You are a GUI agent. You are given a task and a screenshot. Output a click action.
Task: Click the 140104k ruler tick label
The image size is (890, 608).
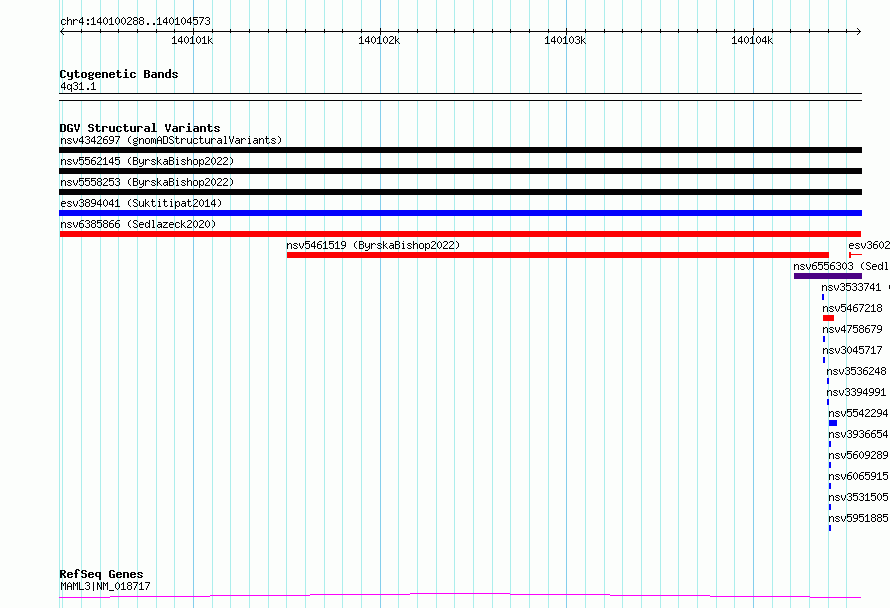point(752,40)
